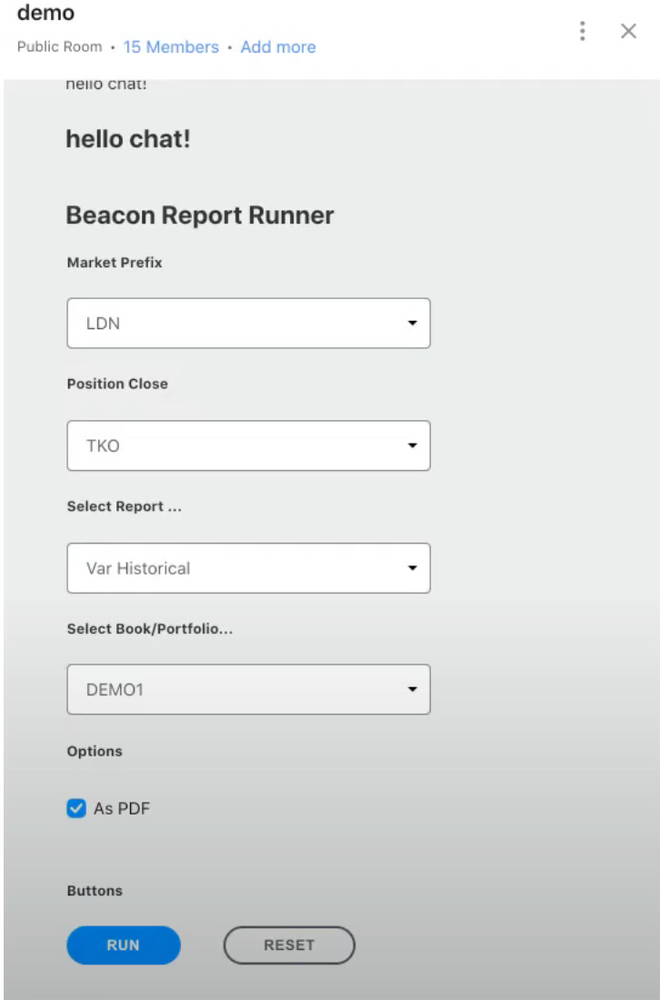Expand the Var Historical report dropdown
Viewport: 660px width, 1000px height.
click(x=249, y=568)
